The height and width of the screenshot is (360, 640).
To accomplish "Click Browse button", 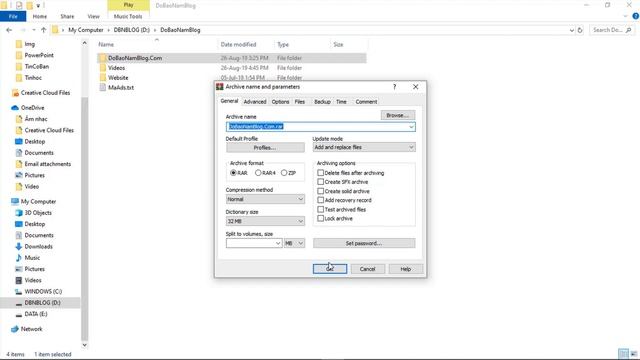I will tap(398, 116).
